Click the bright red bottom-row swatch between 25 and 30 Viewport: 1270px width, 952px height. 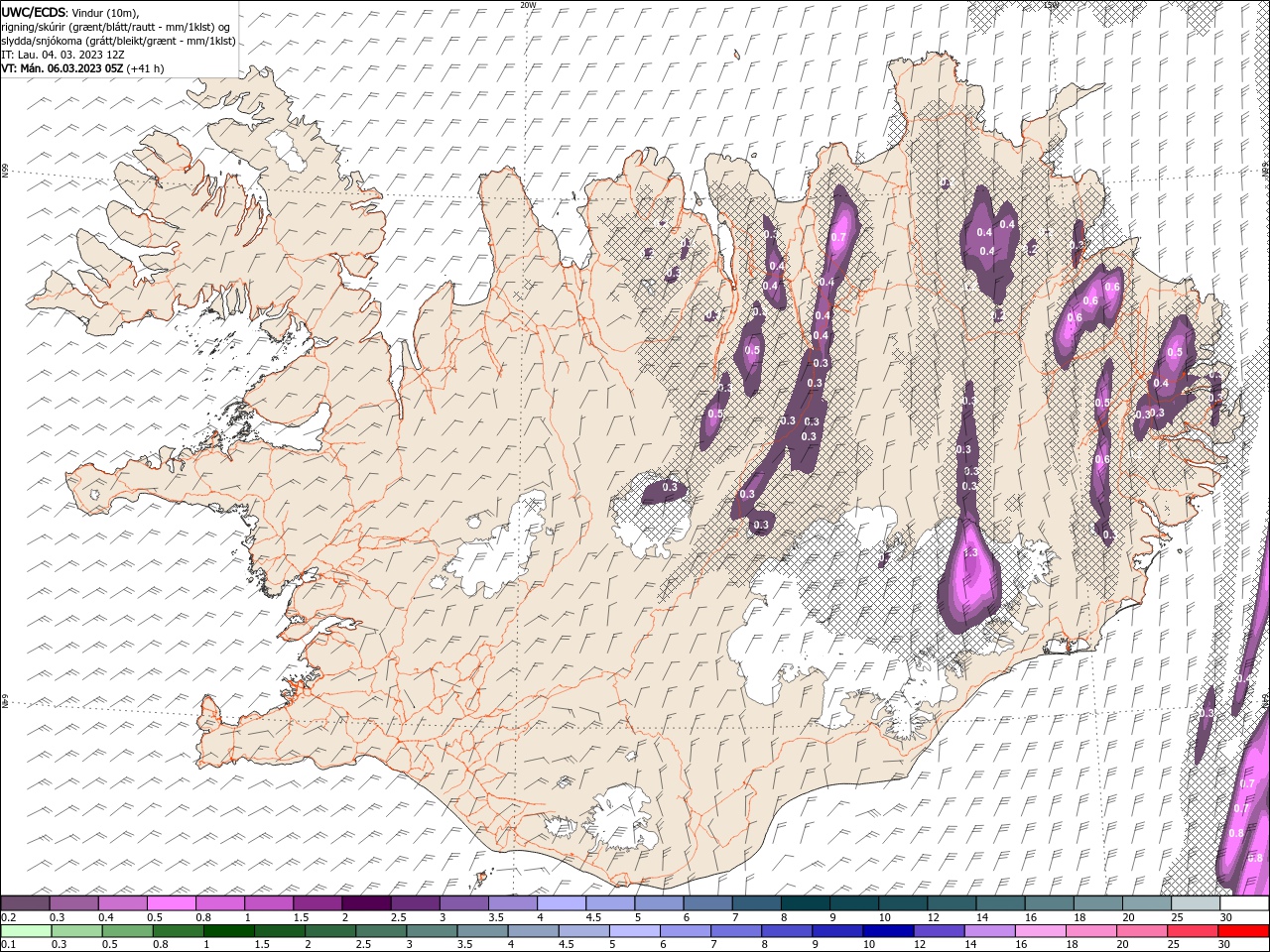[x=1195, y=931]
